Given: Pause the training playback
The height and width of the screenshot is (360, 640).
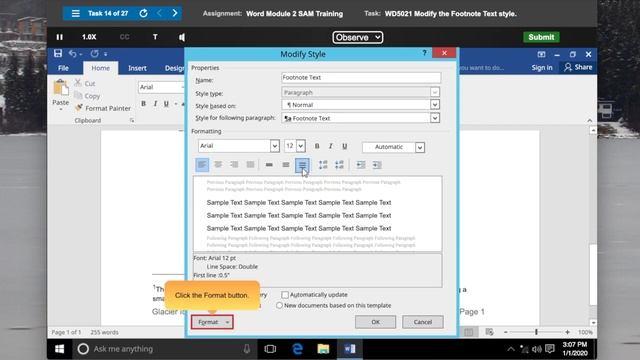Looking at the screenshot, I should click(60, 37).
